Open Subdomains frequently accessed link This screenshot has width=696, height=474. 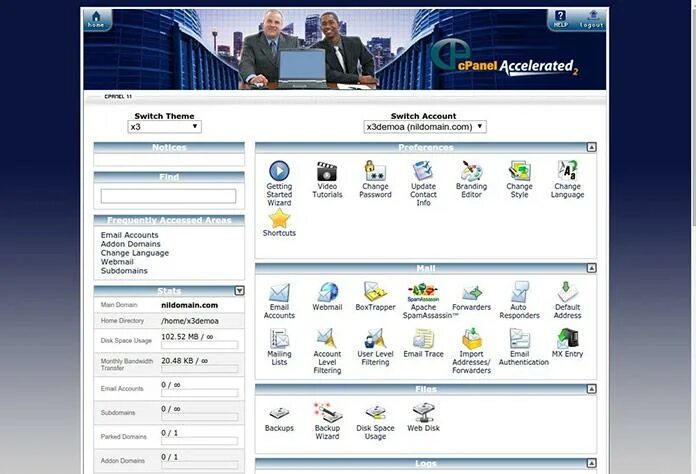(124, 270)
